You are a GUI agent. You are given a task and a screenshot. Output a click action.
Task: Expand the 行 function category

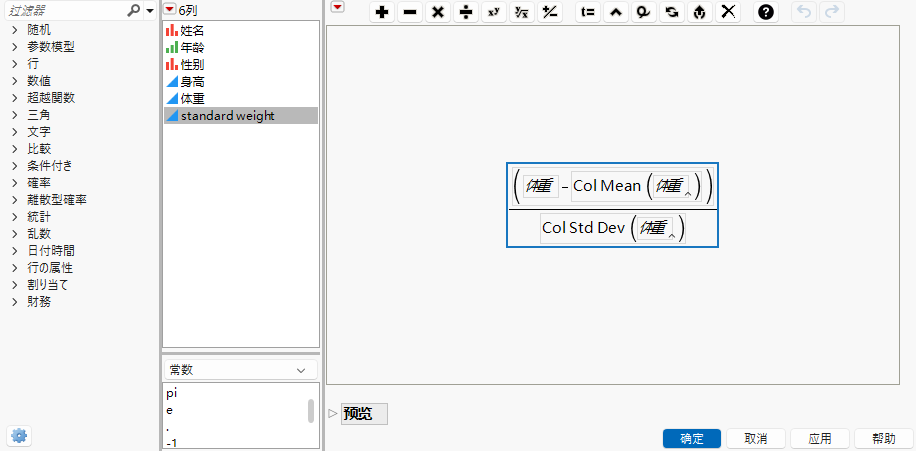[x=15, y=64]
